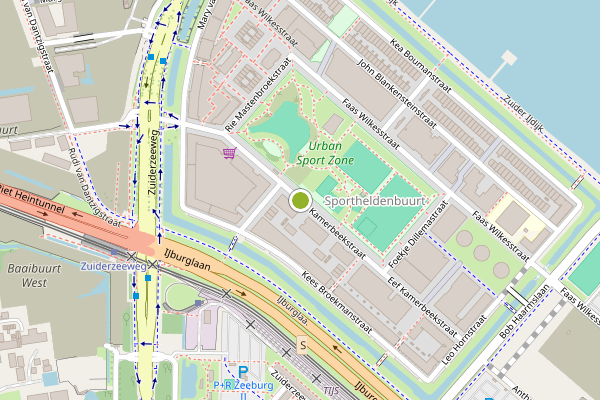This screenshot has height=400, width=600.
Task: Select the purple shopping cart supermarket icon
Action: [x=229, y=153]
